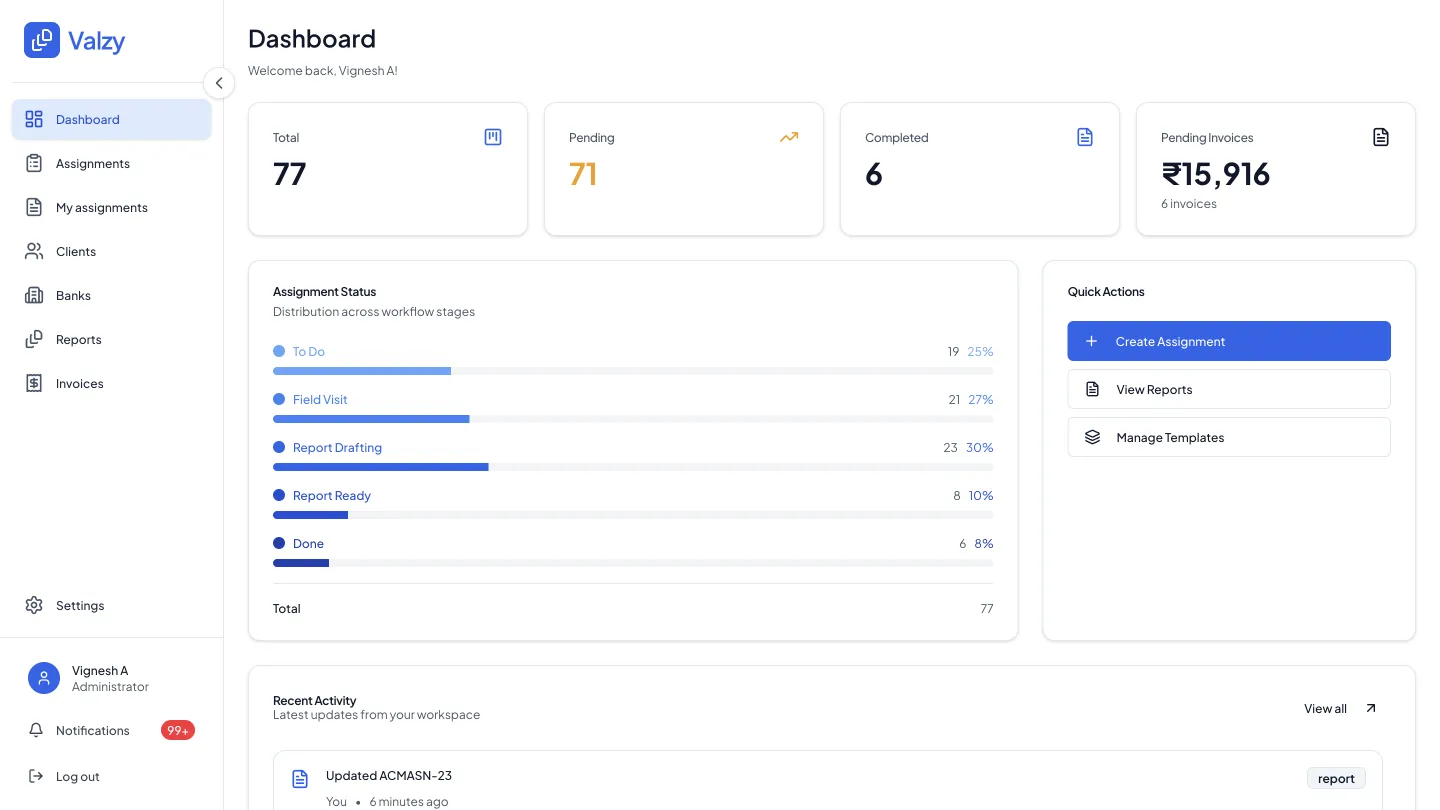Click the Report Ready progress bar
The image size is (1440, 810).
pos(633,515)
